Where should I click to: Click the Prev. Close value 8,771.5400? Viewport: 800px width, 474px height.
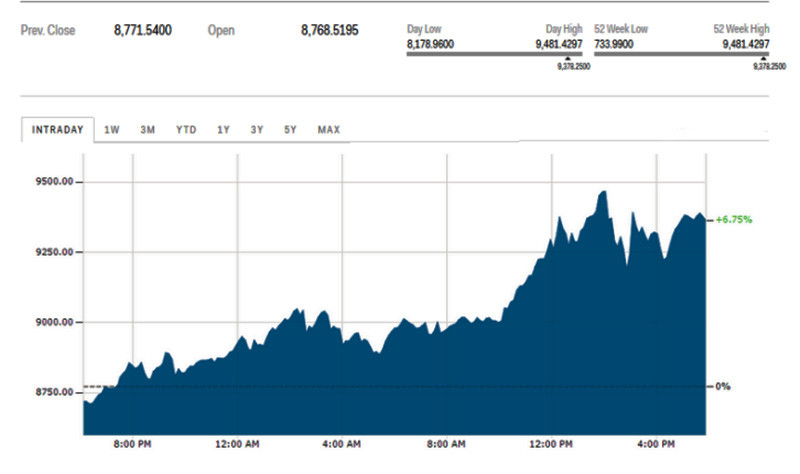click(x=143, y=31)
